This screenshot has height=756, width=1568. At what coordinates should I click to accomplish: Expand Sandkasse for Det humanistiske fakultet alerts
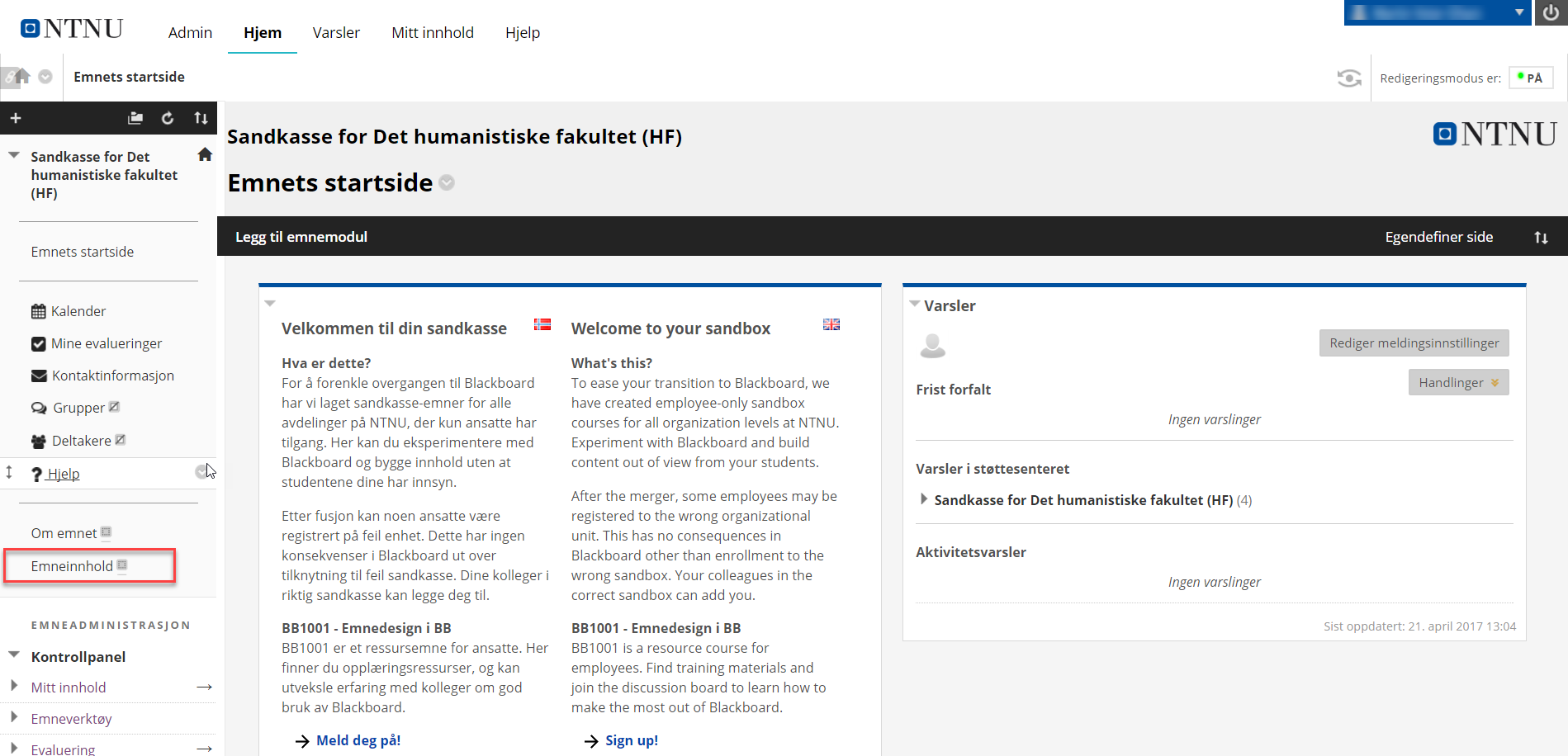tap(923, 499)
